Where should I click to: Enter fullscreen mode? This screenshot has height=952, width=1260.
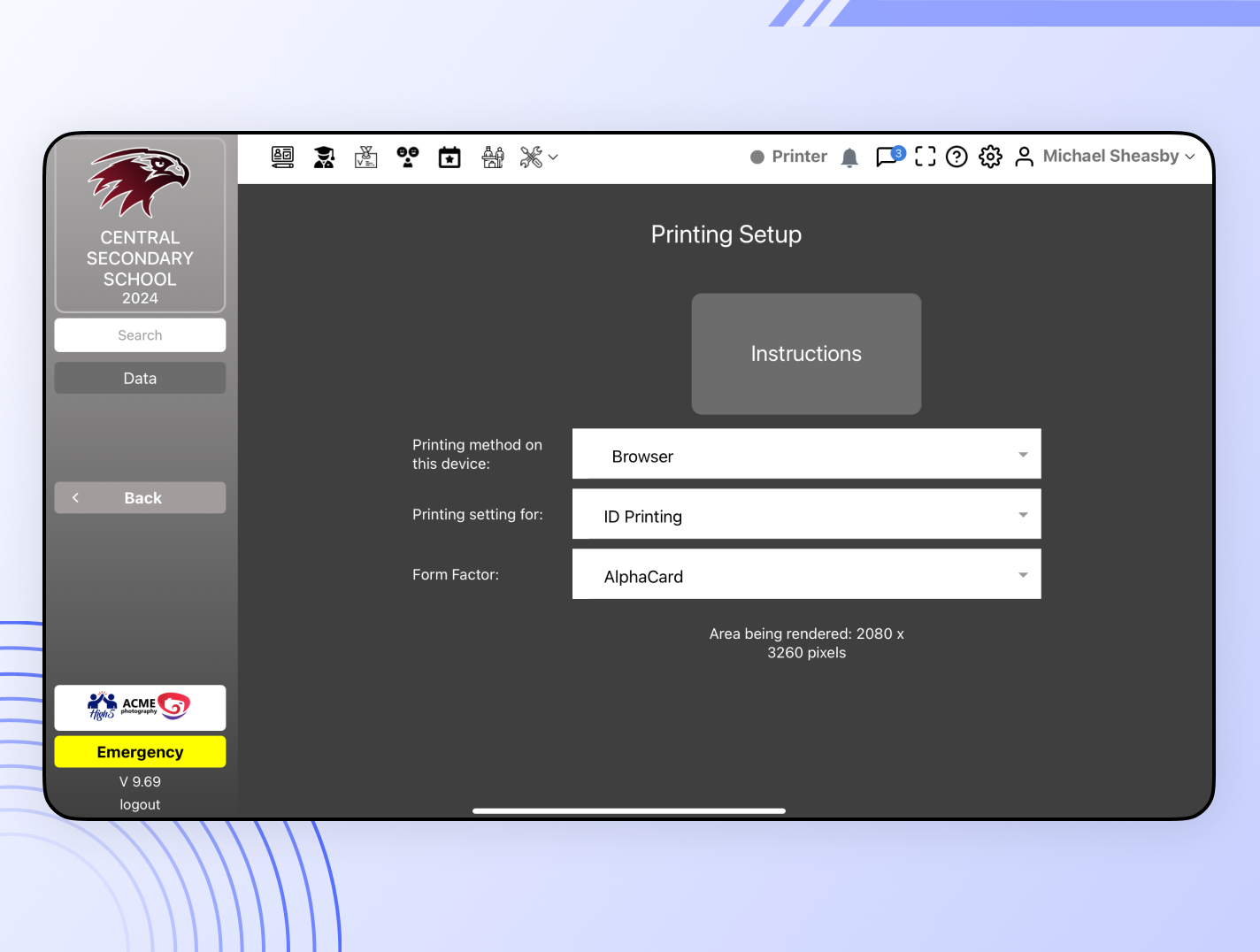925,157
